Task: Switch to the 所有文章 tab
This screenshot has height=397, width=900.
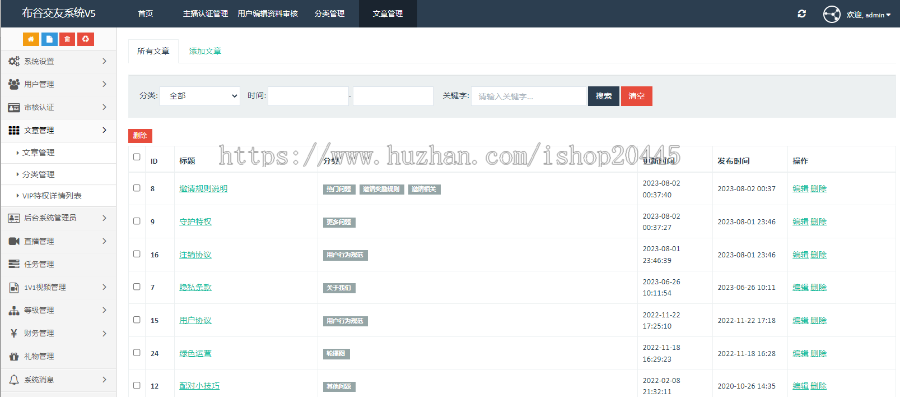Action: 153,51
